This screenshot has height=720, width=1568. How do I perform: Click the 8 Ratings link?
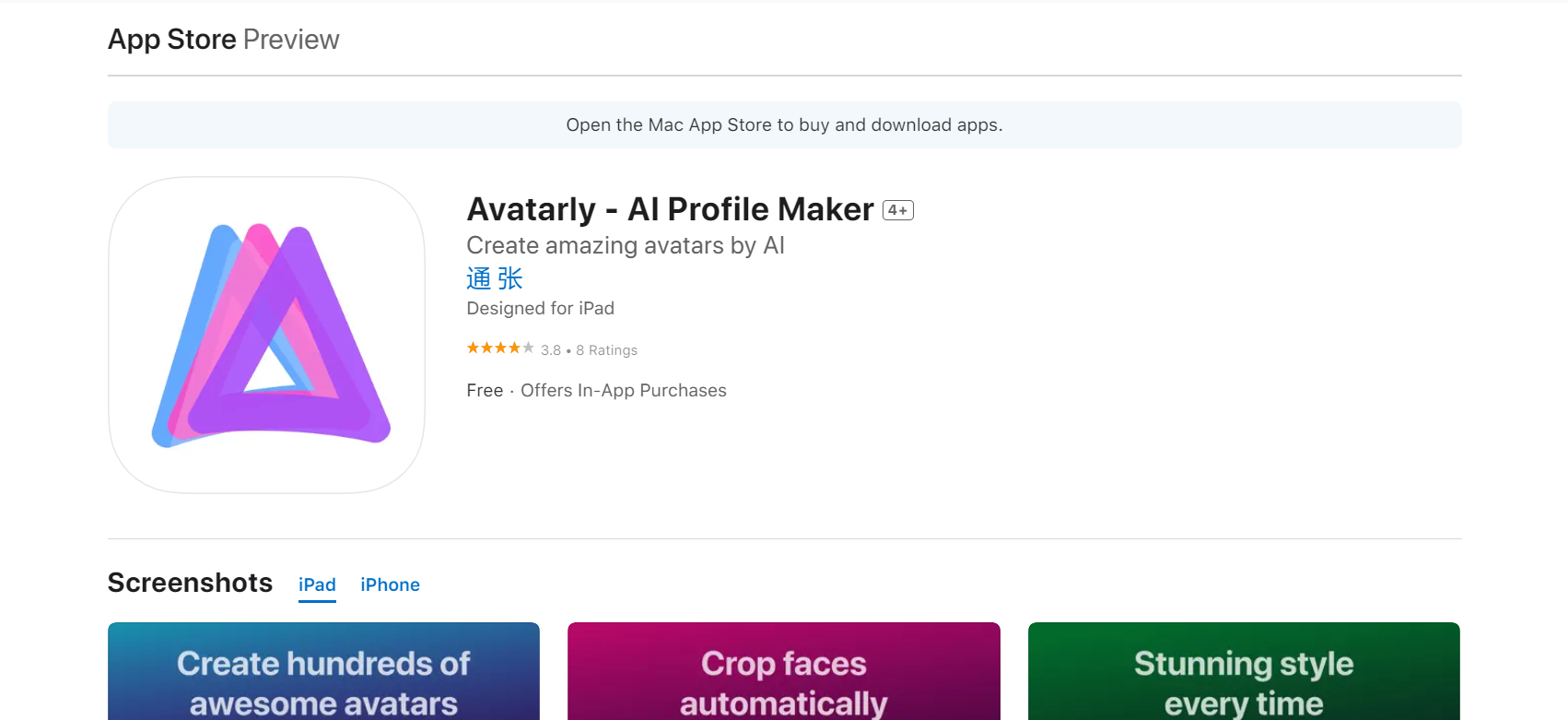click(x=607, y=349)
